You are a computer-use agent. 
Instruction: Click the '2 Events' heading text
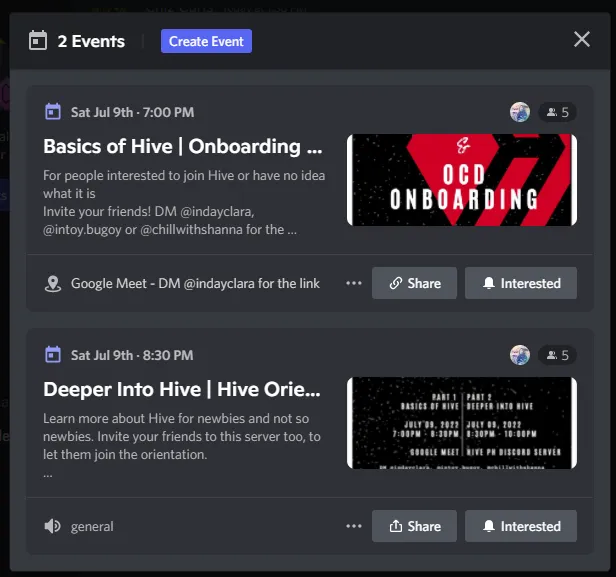tap(91, 41)
